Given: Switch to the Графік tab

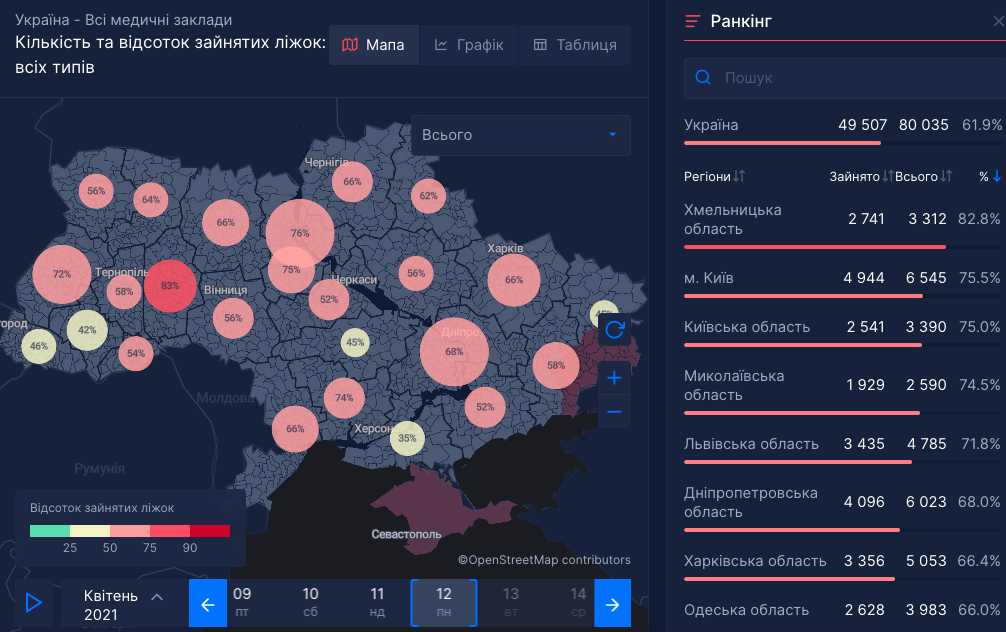Looking at the screenshot, I should pyautogui.click(x=468, y=45).
